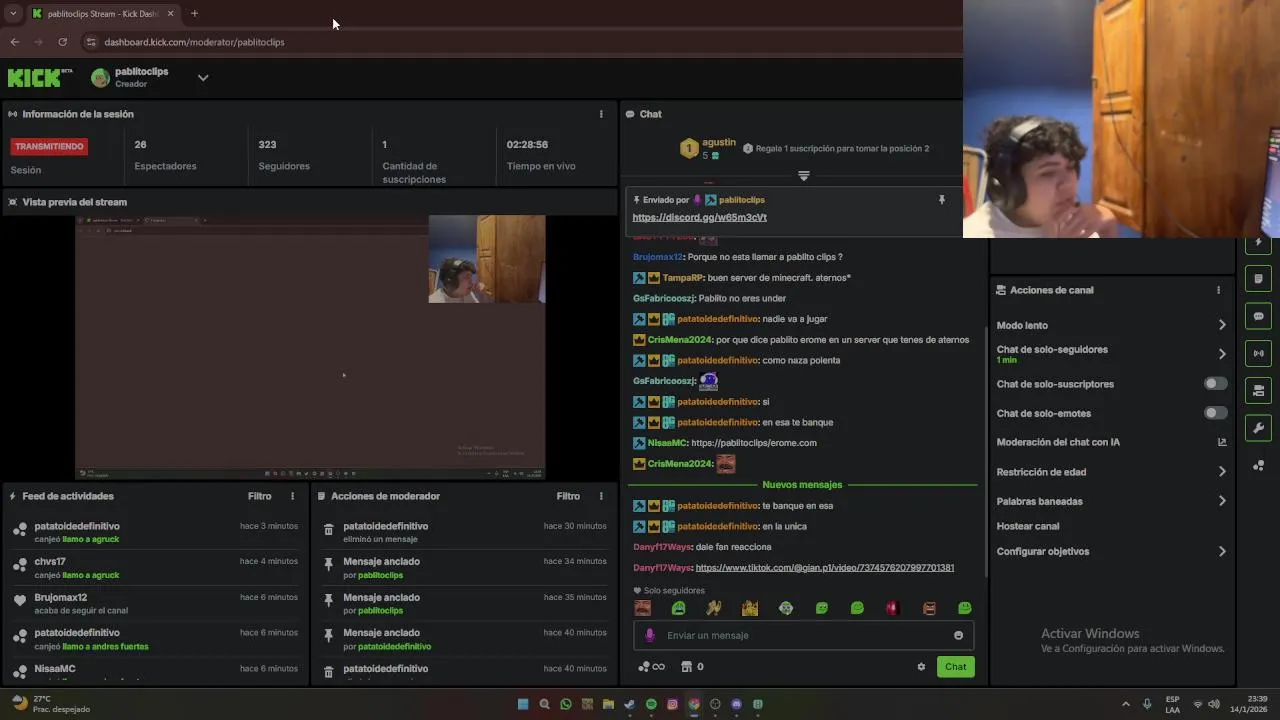Go back in browser history
The image size is (1280, 720).
(14, 42)
